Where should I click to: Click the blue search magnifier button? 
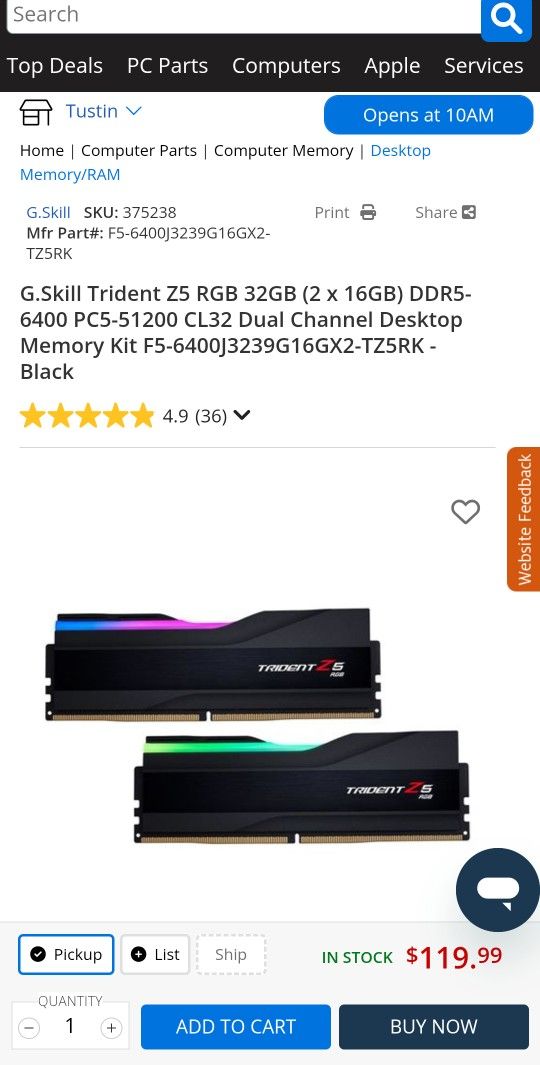pos(506,19)
